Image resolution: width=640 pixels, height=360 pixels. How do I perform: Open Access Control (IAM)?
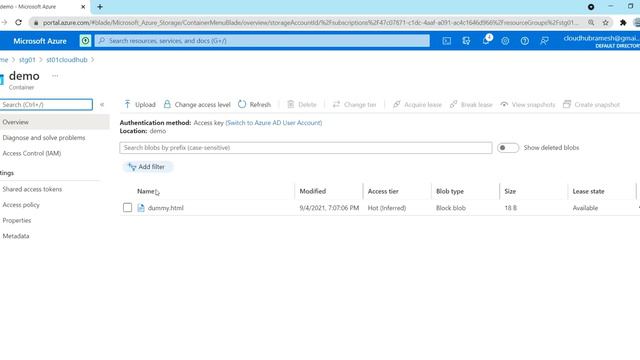(x=32, y=153)
